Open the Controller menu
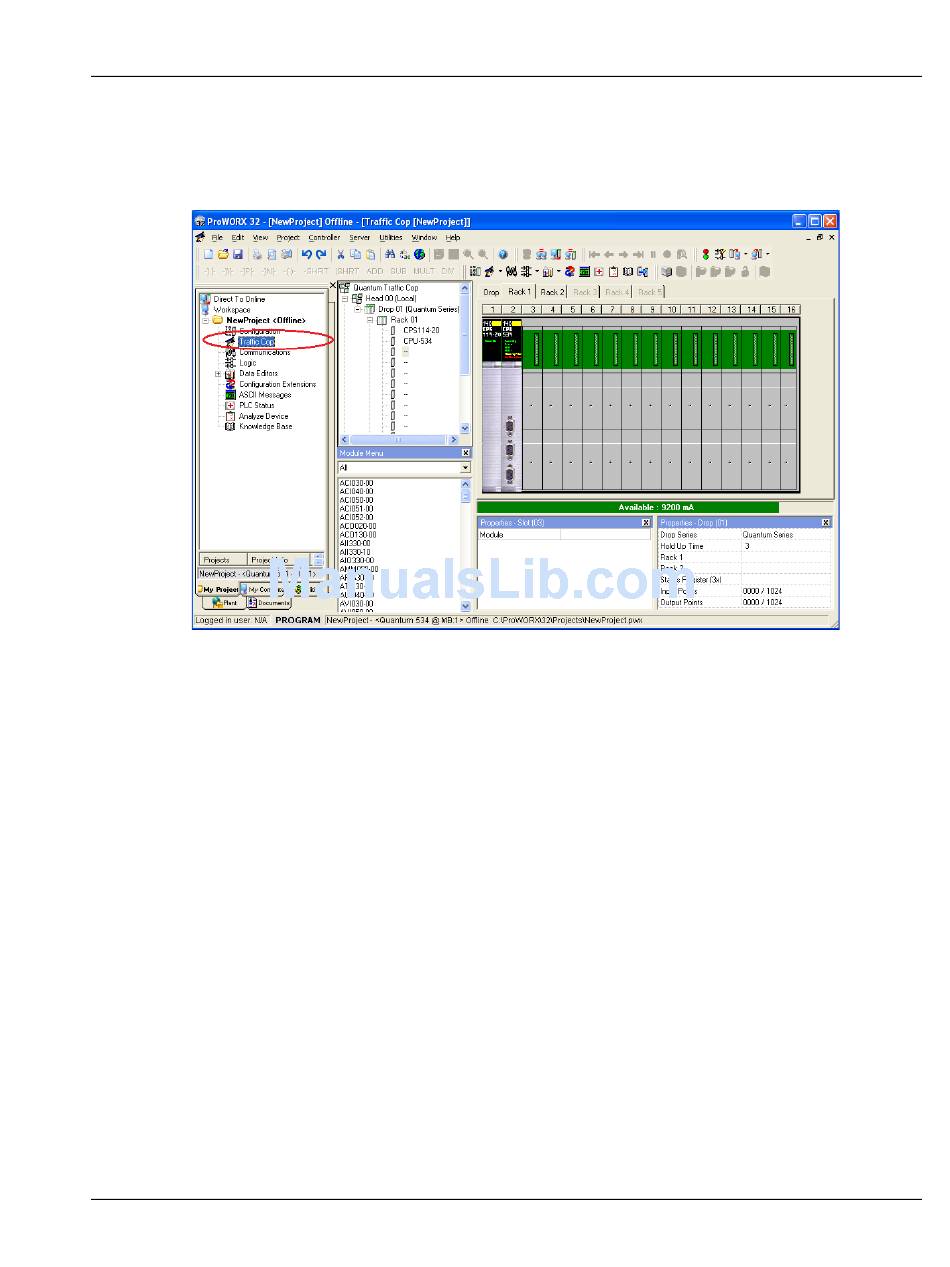This screenshot has width=950, height=1267. click(x=324, y=237)
